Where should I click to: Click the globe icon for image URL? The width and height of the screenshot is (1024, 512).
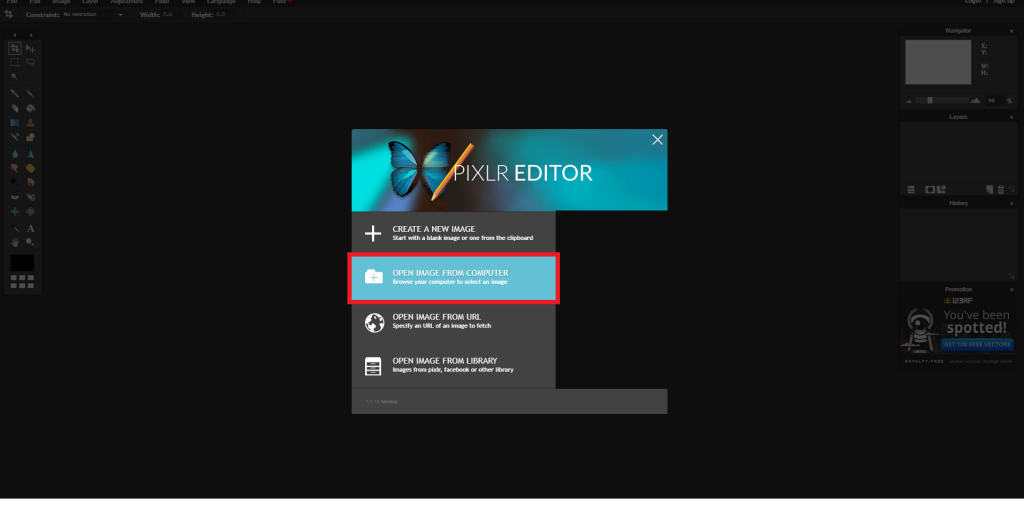pos(373,322)
